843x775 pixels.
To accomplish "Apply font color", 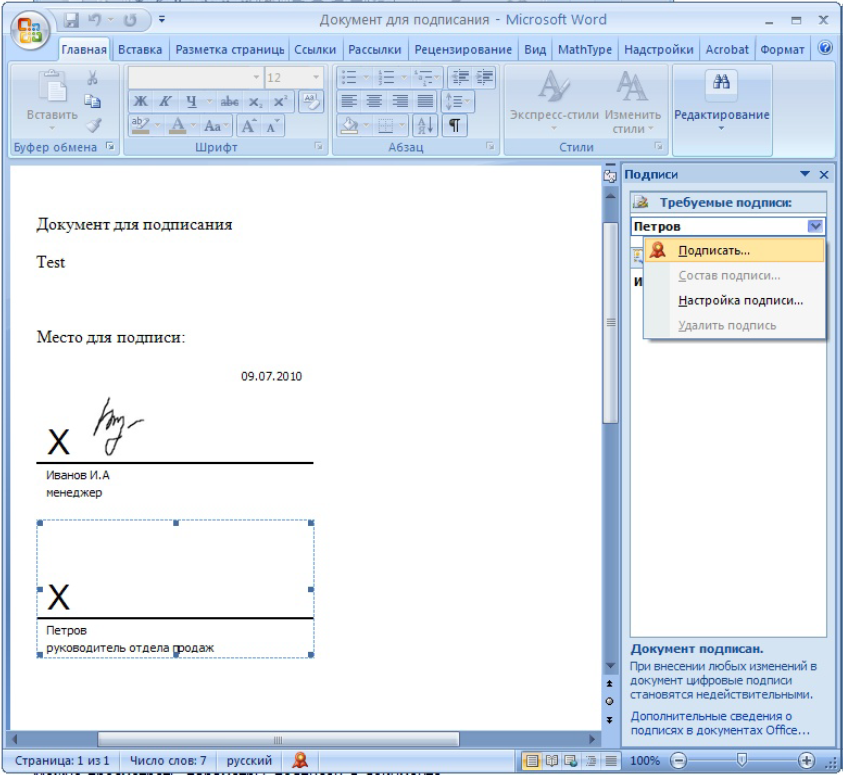I will pos(177,125).
